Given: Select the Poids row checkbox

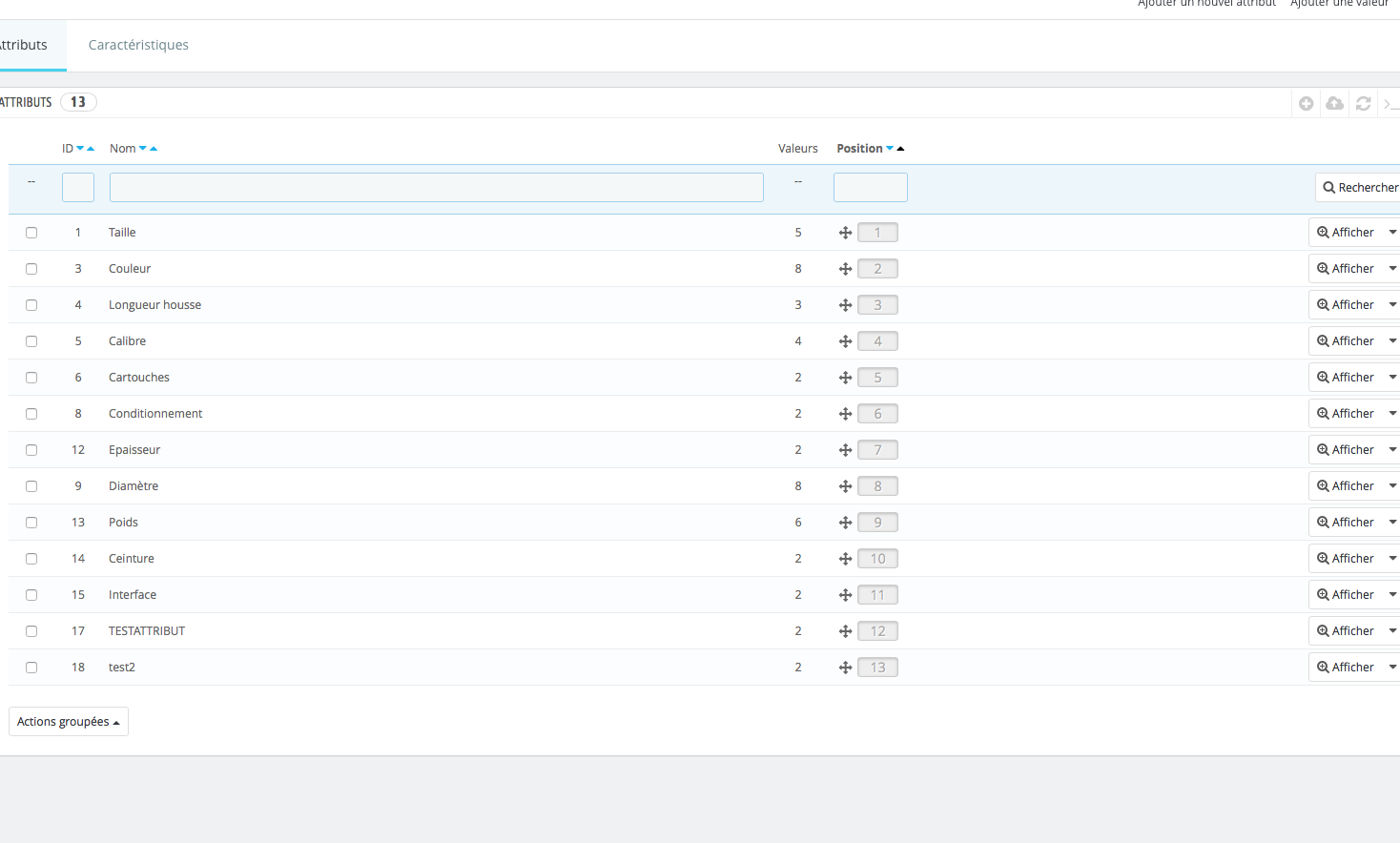Looking at the screenshot, I should pyautogui.click(x=31, y=523).
